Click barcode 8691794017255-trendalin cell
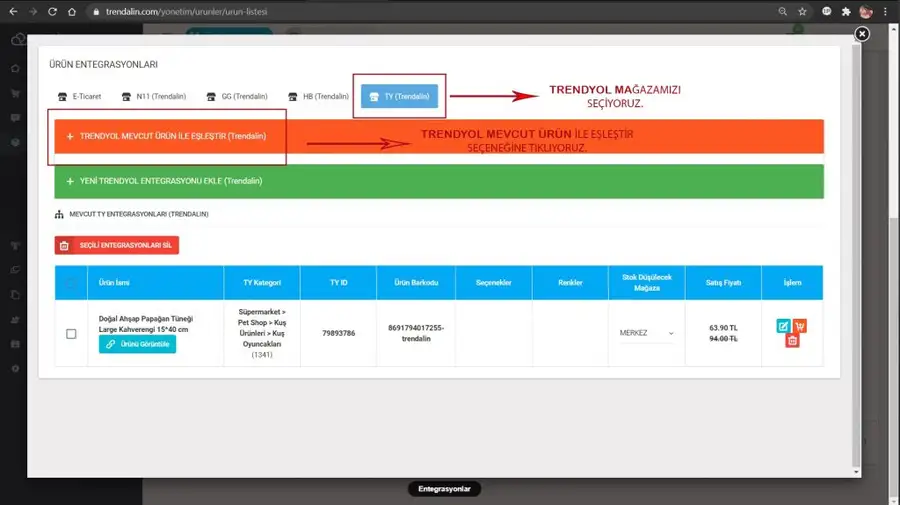The width and height of the screenshot is (900, 505). [416, 333]
